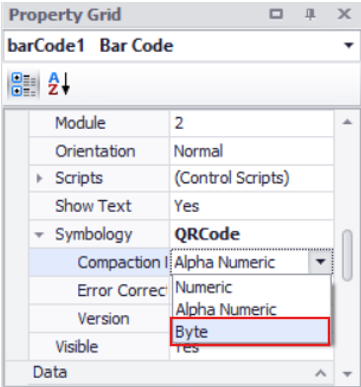The width and height of the screenshot is (361, 387).
Task: Click the Symbology value QRCode
Action: [x=207, y=234]
